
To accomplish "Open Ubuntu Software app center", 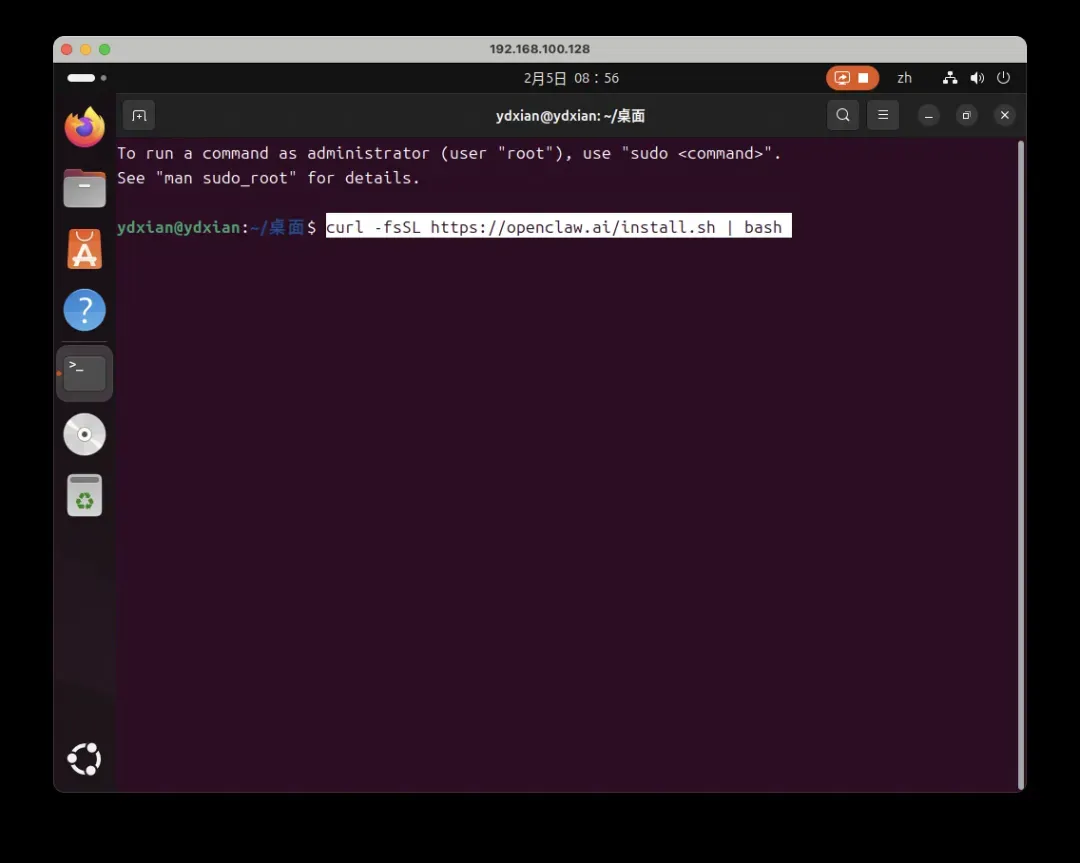I will tap(85, 249).
